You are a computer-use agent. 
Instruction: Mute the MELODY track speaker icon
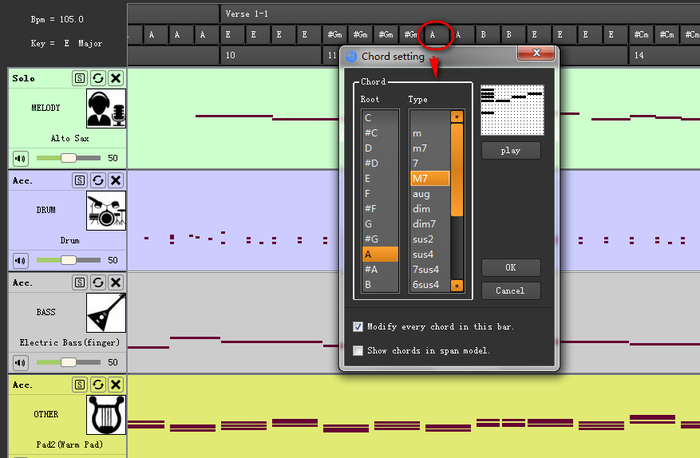pos(20,158)
